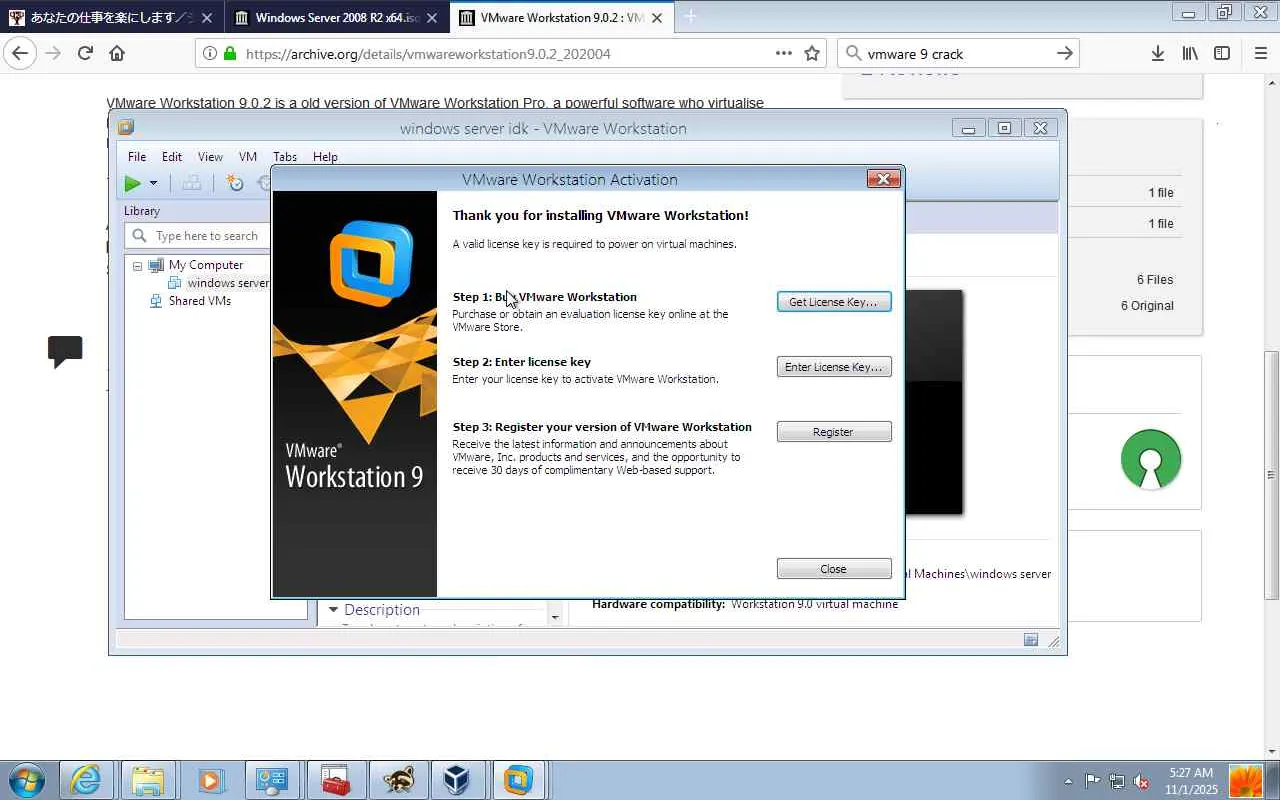Click the Action Center flag tray icon
The width and height of the screenshot is (1280, 800).
(x=1093, y=782)
